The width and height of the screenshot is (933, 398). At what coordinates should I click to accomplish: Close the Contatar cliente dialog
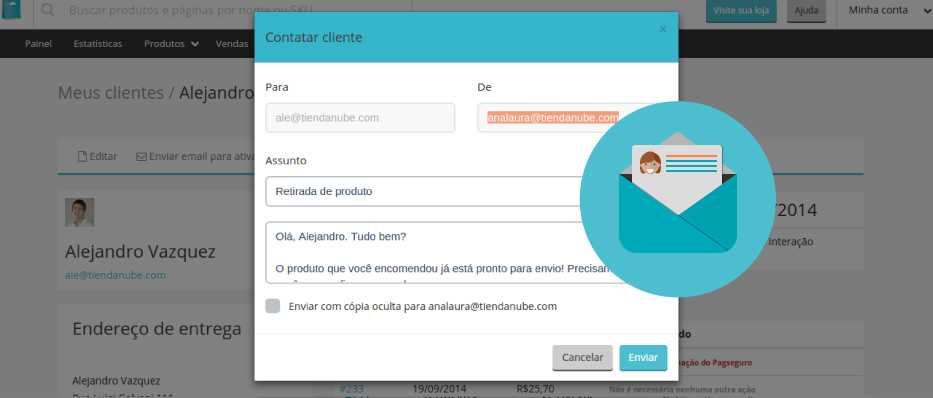(x=663, y=29)
